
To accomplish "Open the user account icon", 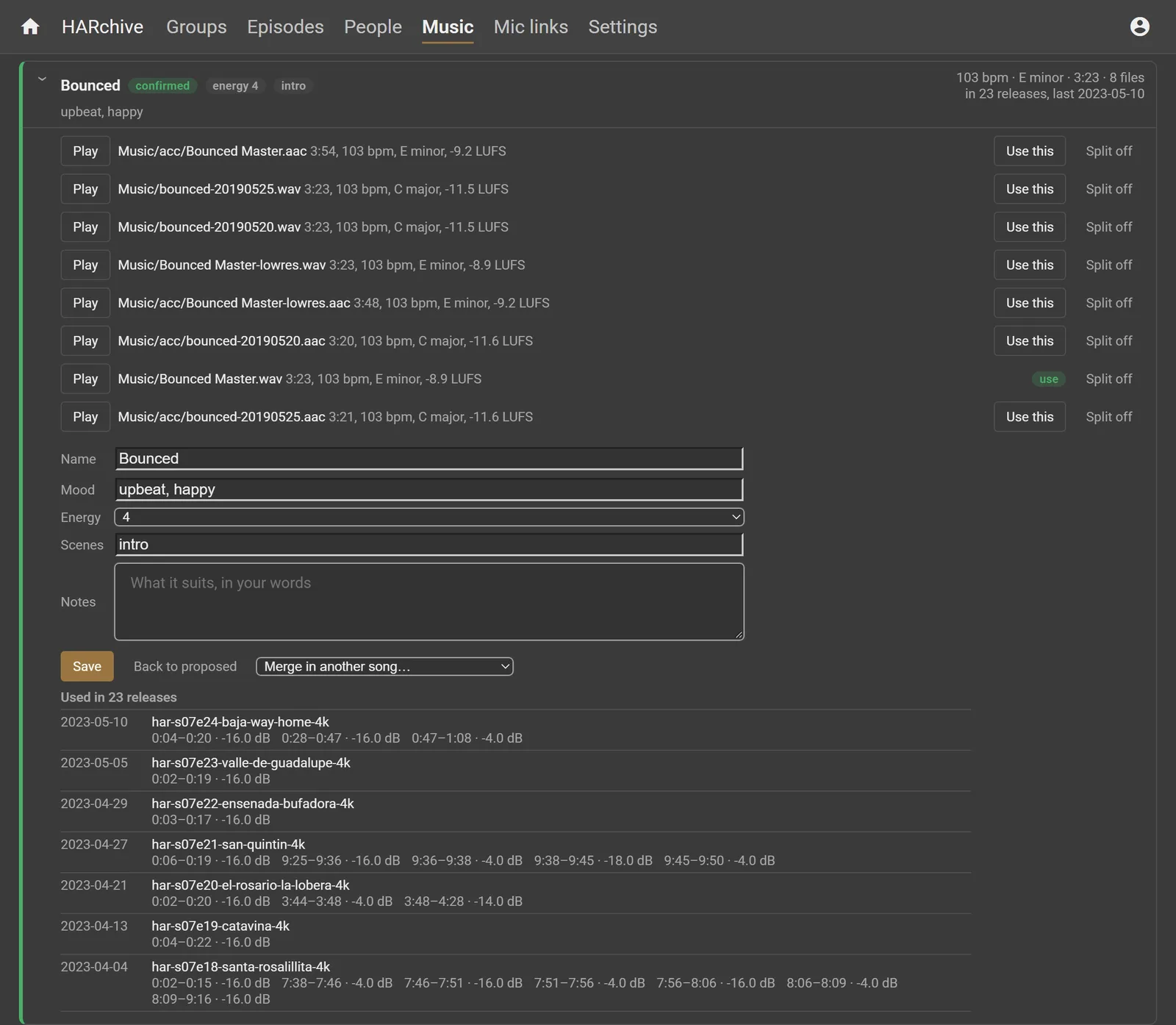I will (1139, 26).
